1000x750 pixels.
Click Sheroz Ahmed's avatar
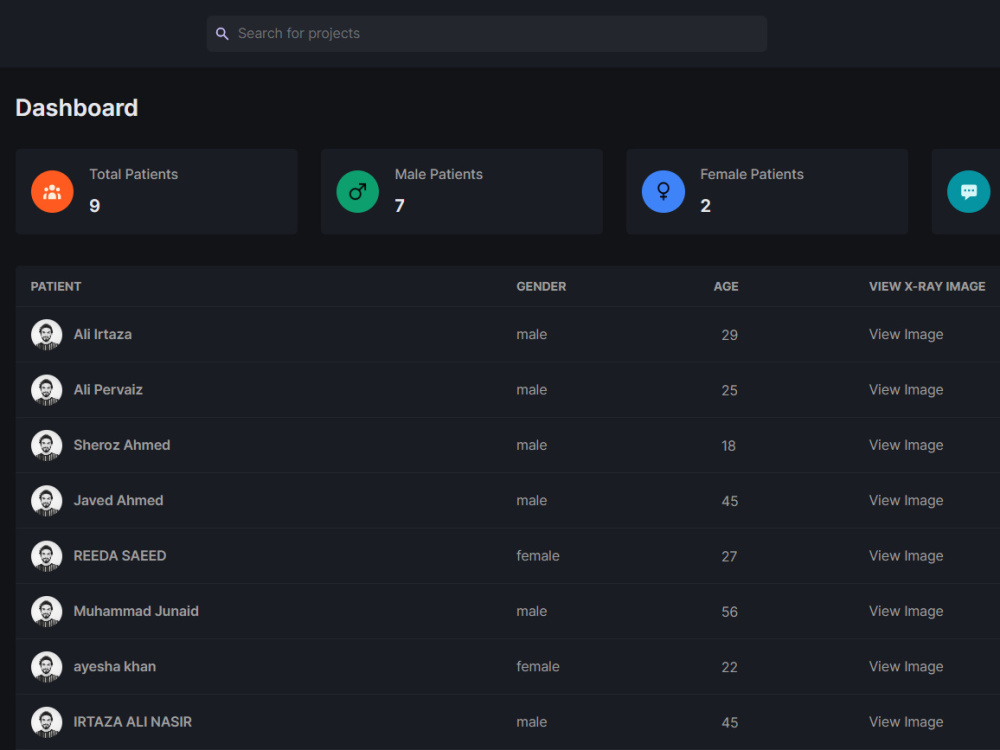pos(47,445)
